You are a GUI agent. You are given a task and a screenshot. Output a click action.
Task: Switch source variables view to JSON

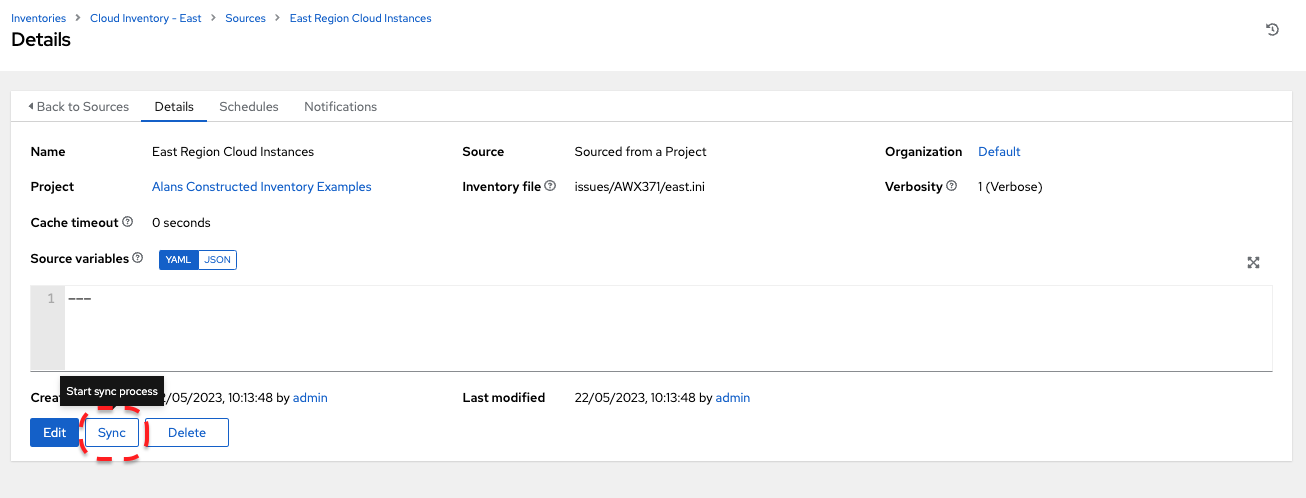point(217,260)
